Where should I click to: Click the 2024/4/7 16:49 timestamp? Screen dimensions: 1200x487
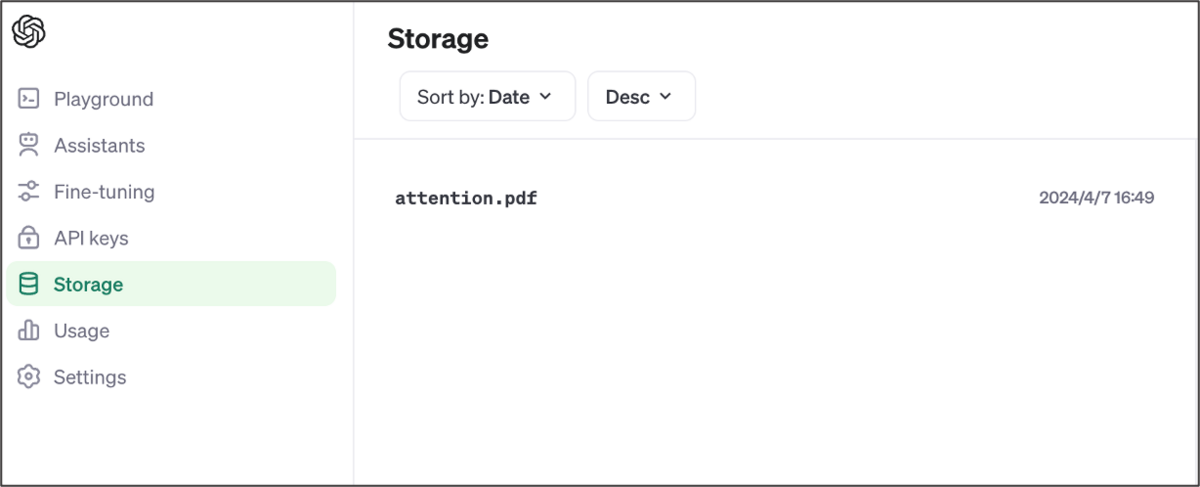[1096, 198]
